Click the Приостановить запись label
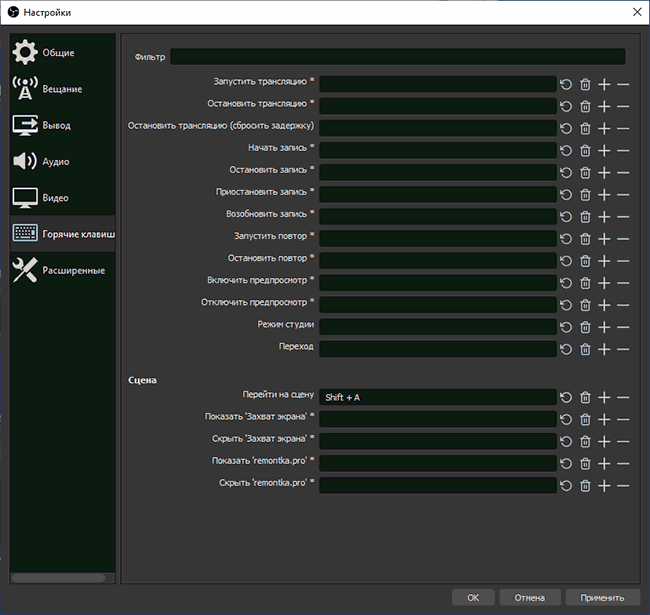 (x=264, y=192)
